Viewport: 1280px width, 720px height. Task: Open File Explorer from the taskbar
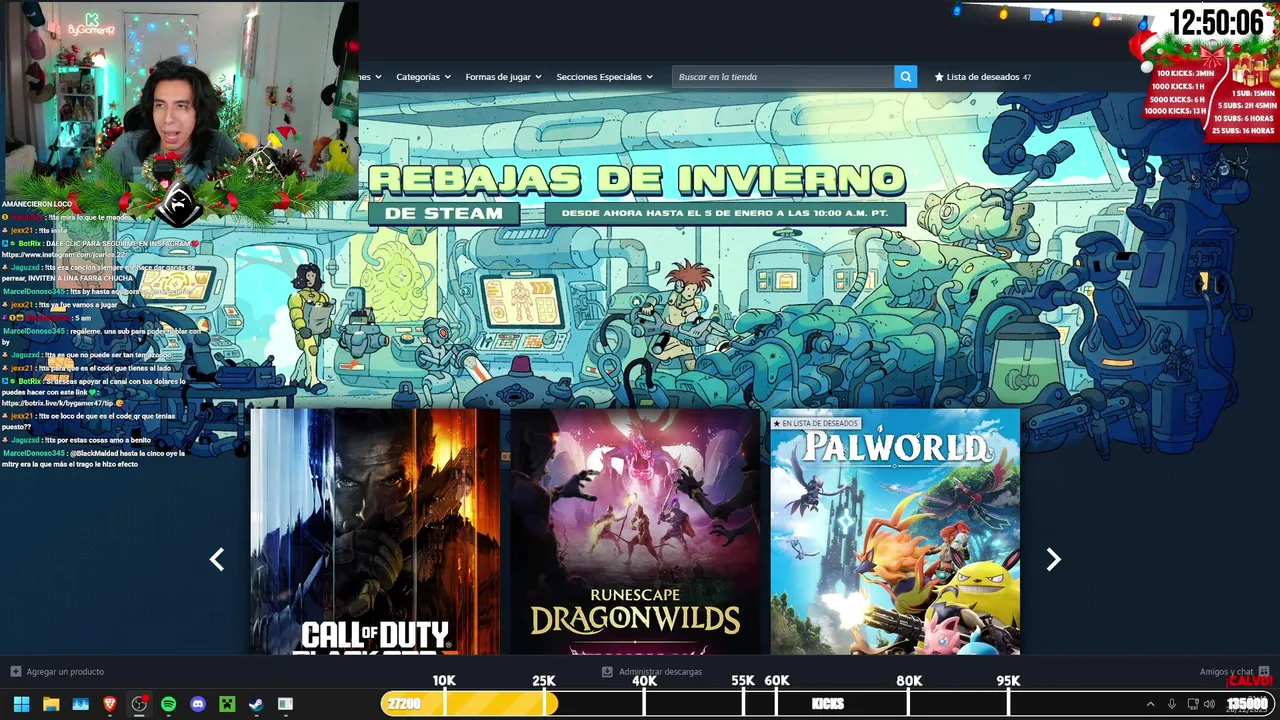(51, 704)
